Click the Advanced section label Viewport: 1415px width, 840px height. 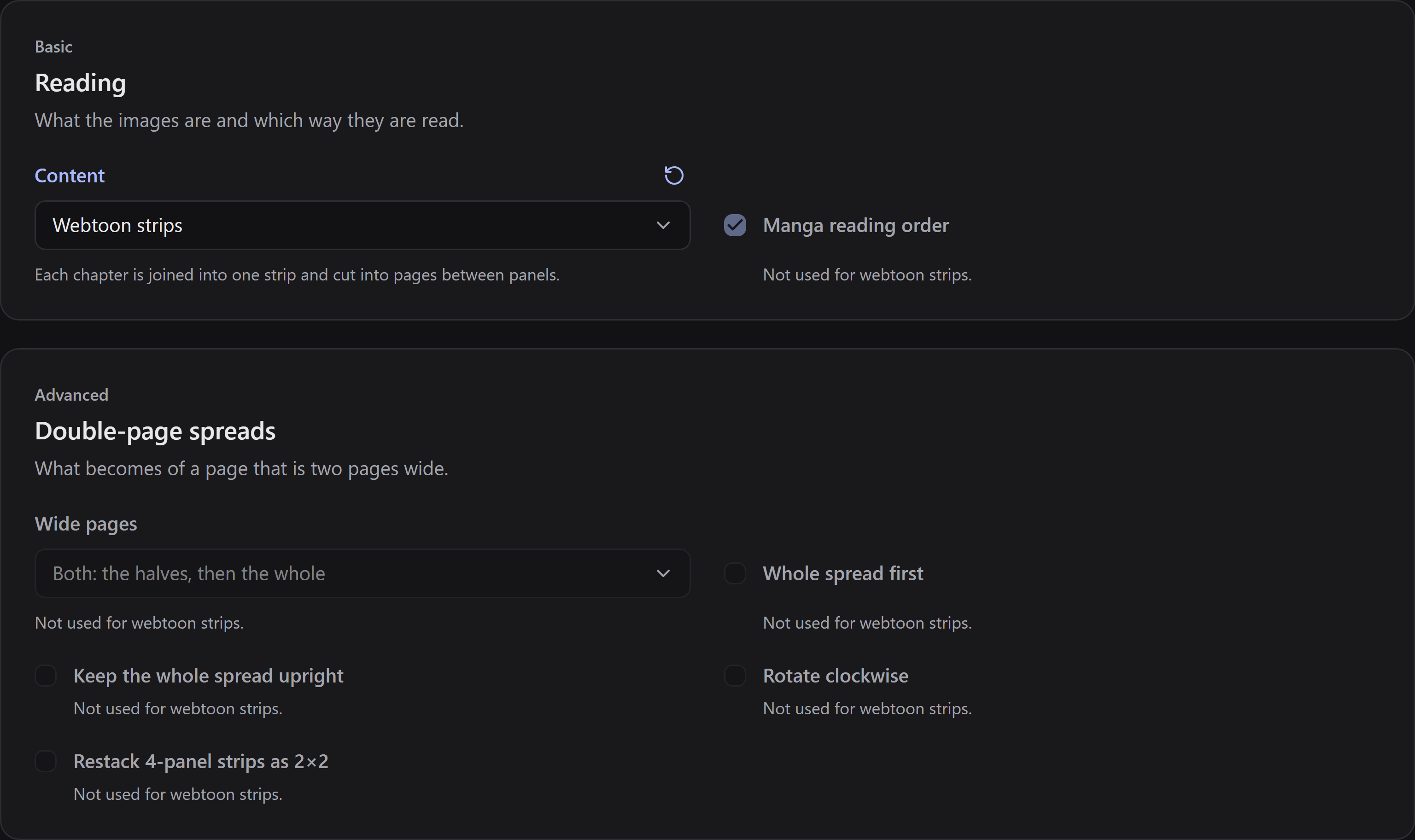pos(71,395)
